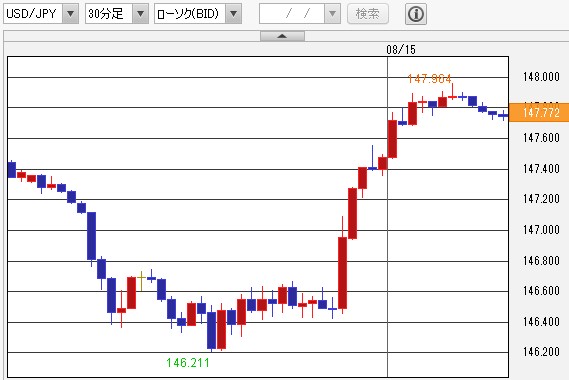The width and height of the screenshot is (569, 380).
Task: Click the 146.800 price axis label
Action: click(x=541, y=260)
